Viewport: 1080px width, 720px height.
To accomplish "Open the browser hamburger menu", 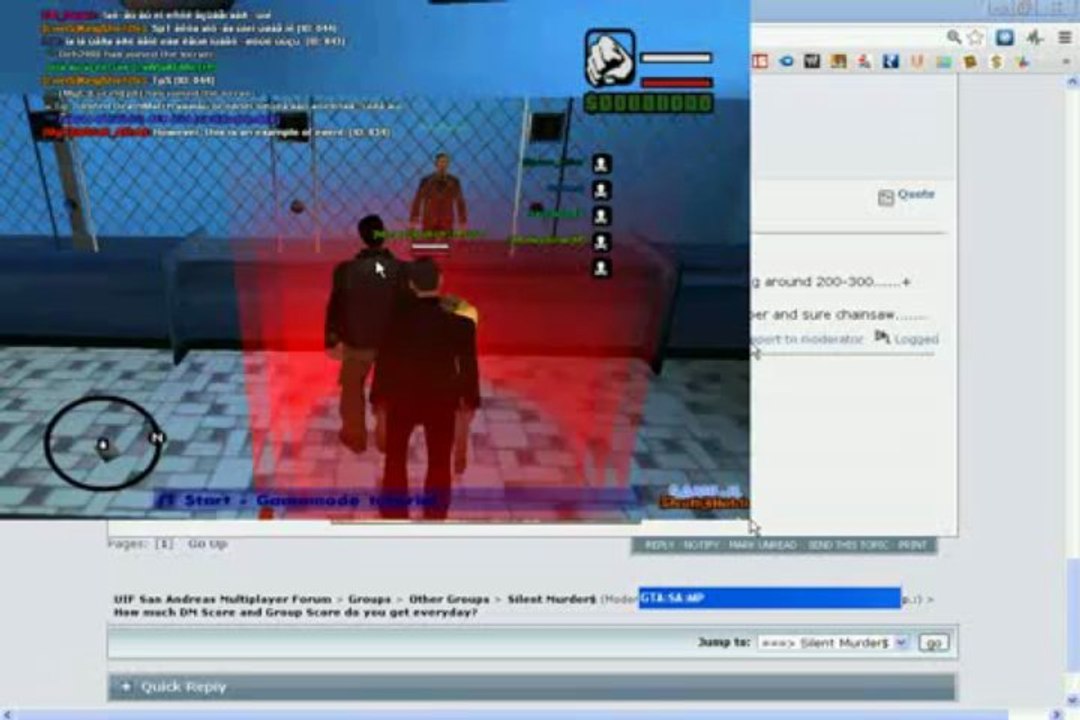I will pyautogui.click(x=1065, y=37).
